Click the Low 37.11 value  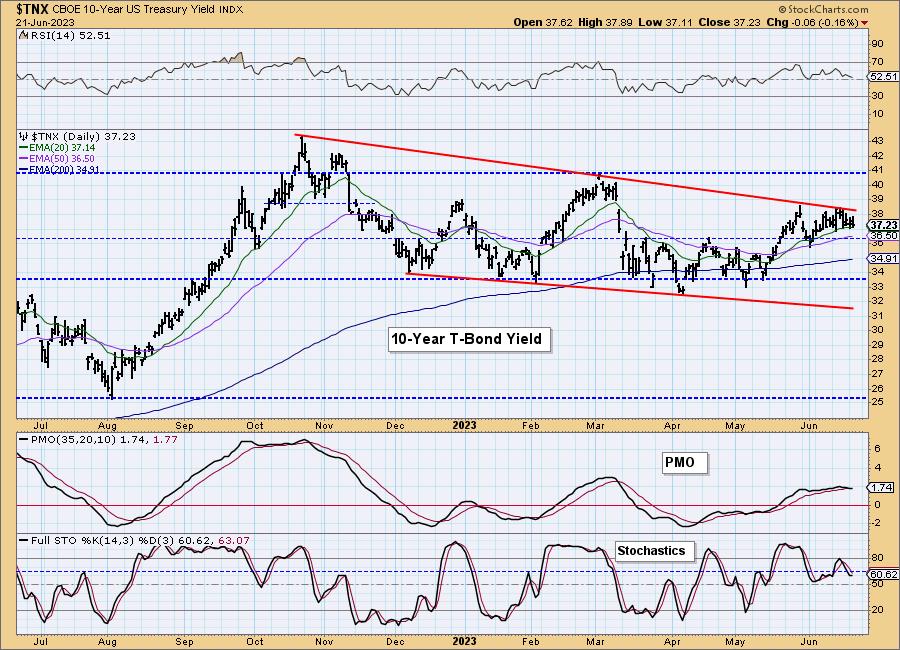668,22
